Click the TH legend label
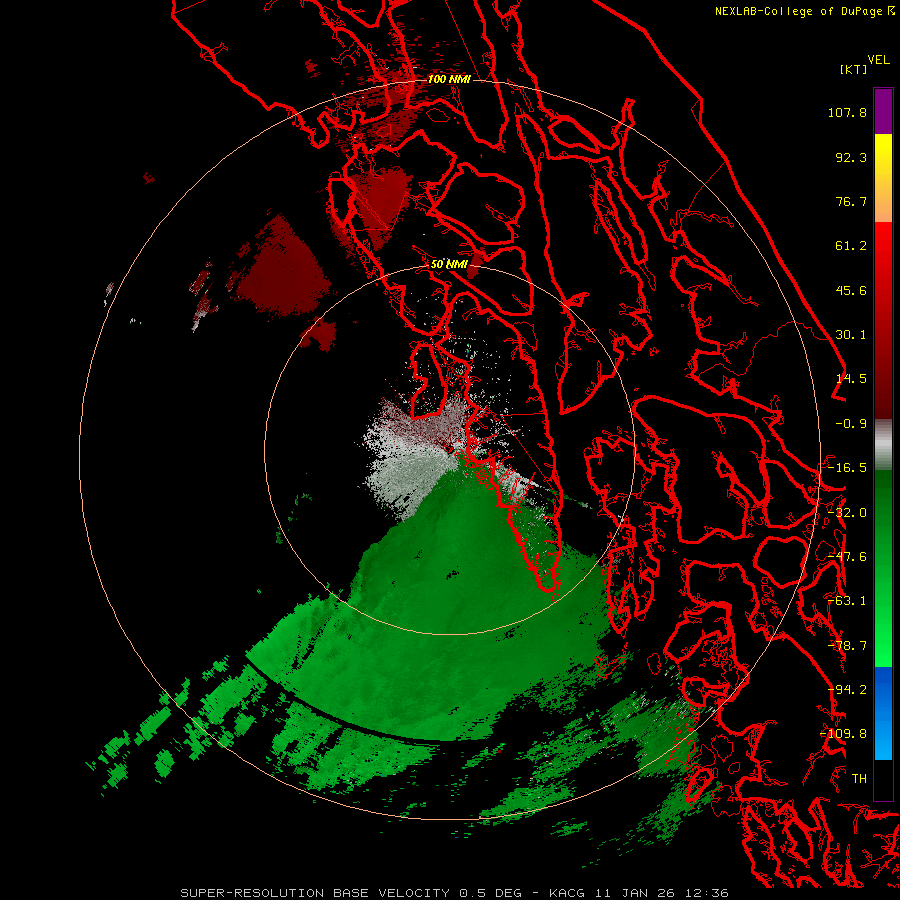This screenshot has height=900, width=900. pyautogui.click(x=859, y=779)
